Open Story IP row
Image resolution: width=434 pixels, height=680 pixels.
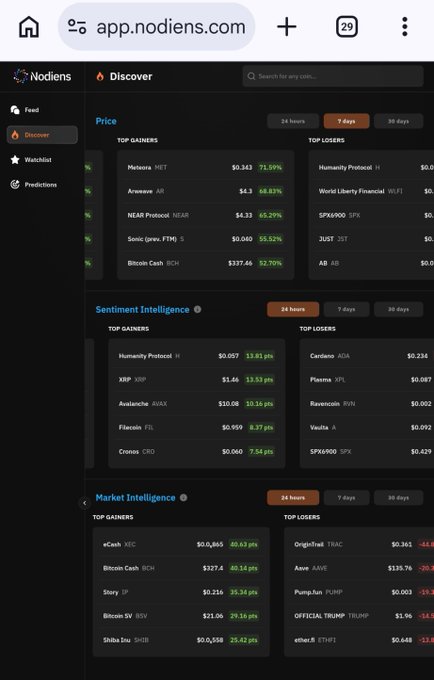[181, 592]
